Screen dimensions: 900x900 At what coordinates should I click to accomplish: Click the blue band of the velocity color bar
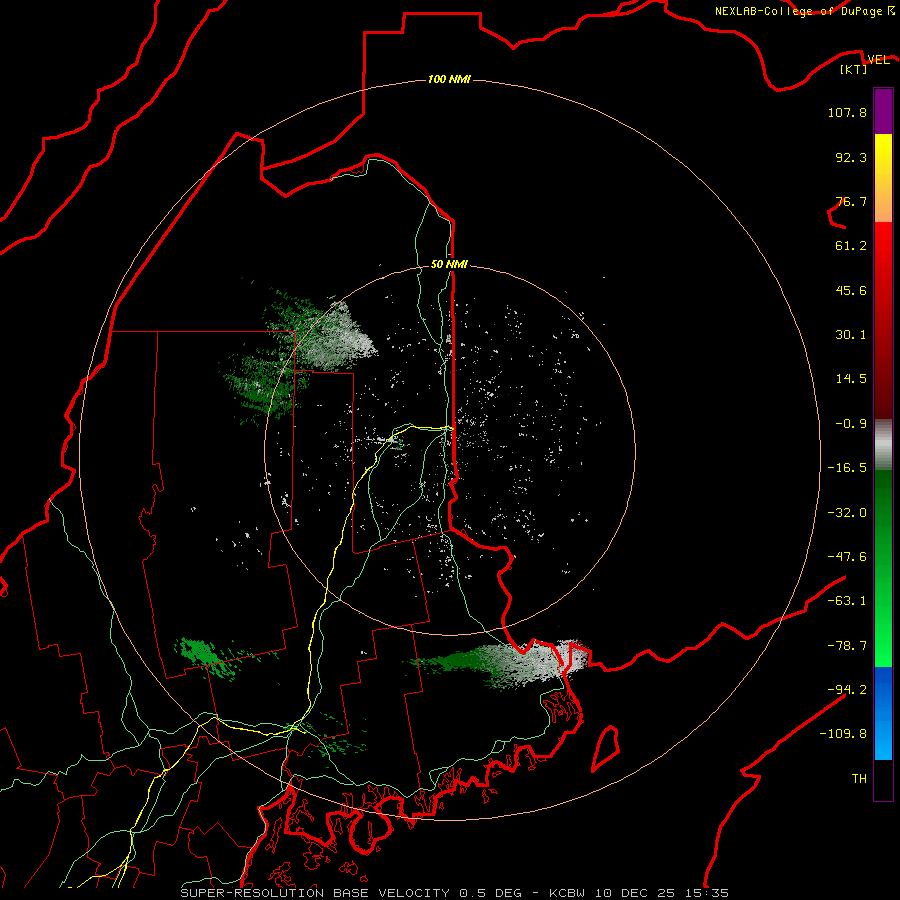click(883, 713)
